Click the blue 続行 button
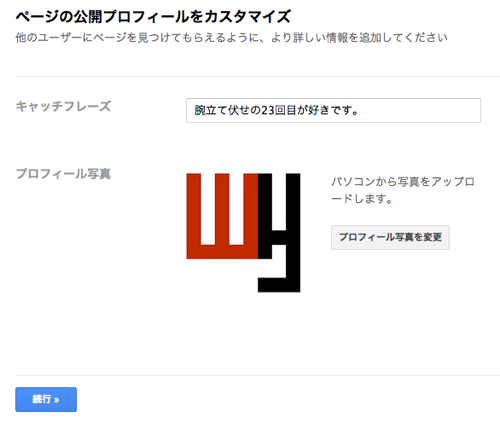The image size is (500, 424). pos(46,399)
